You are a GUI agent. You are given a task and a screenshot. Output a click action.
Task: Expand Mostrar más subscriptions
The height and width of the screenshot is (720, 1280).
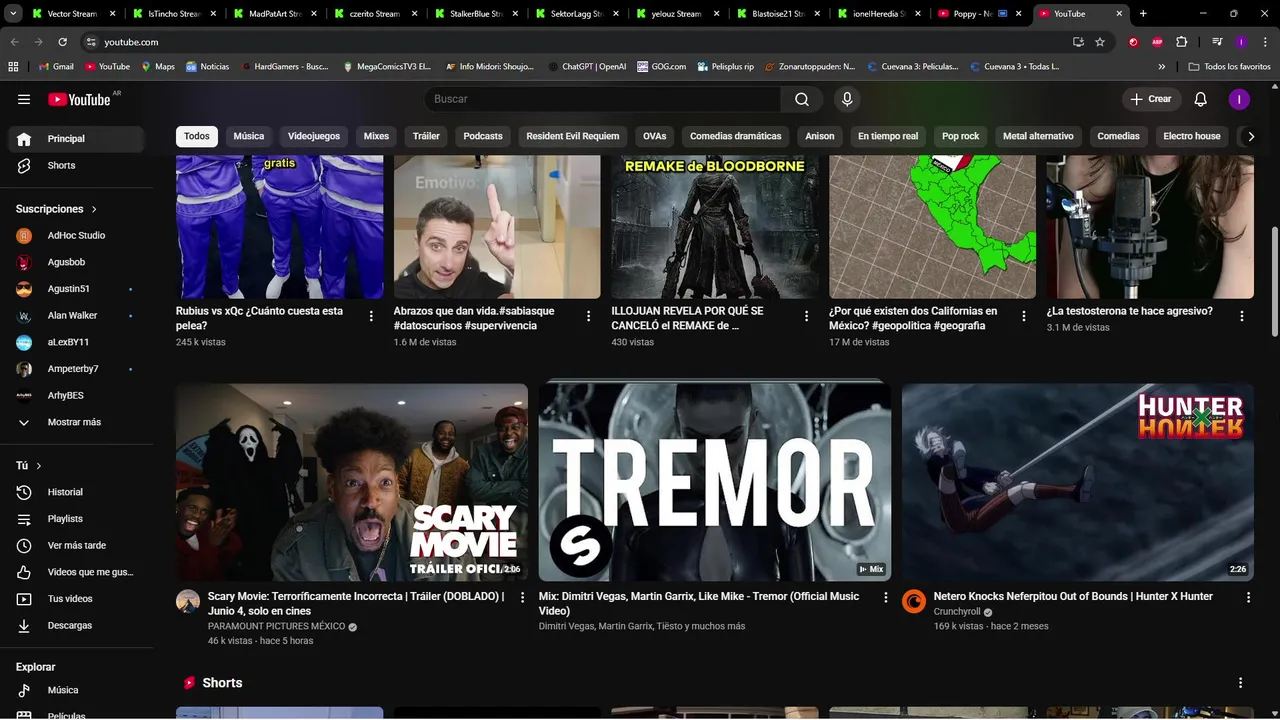point(77,422)
